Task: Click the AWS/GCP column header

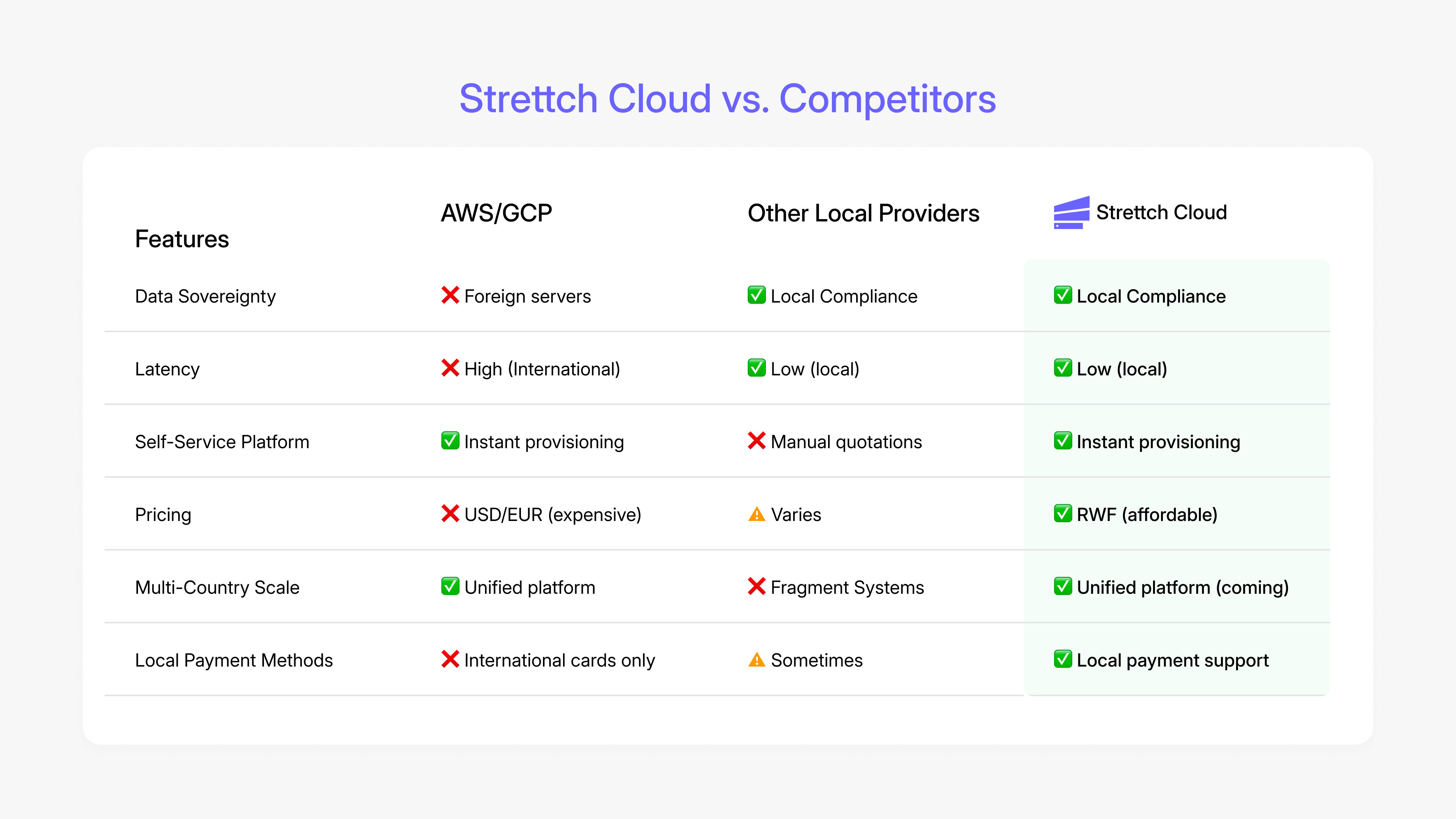Action: pyautogui.click(x=496, y=213)
